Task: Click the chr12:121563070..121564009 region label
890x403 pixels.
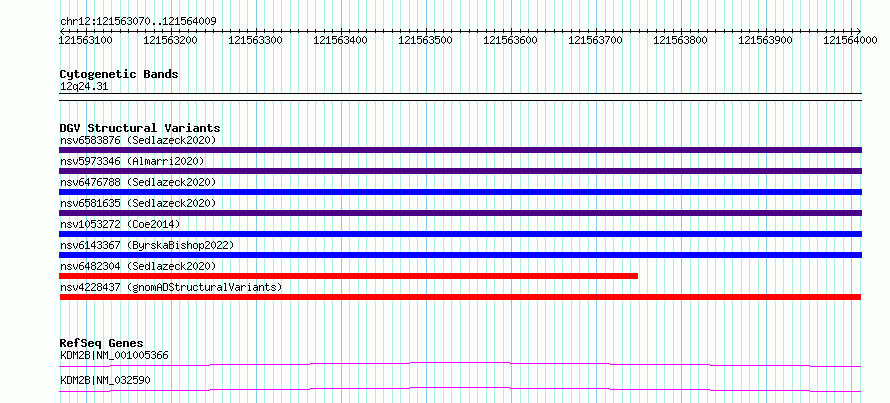Action: tap(138, 22)
